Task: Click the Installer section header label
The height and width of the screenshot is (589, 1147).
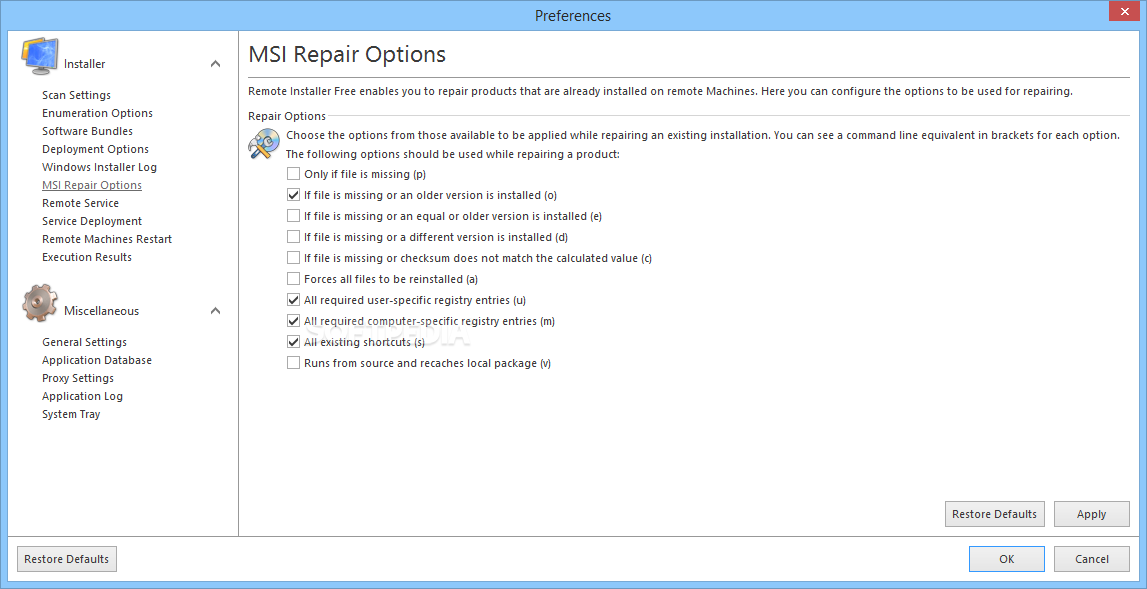Action: 85,64
